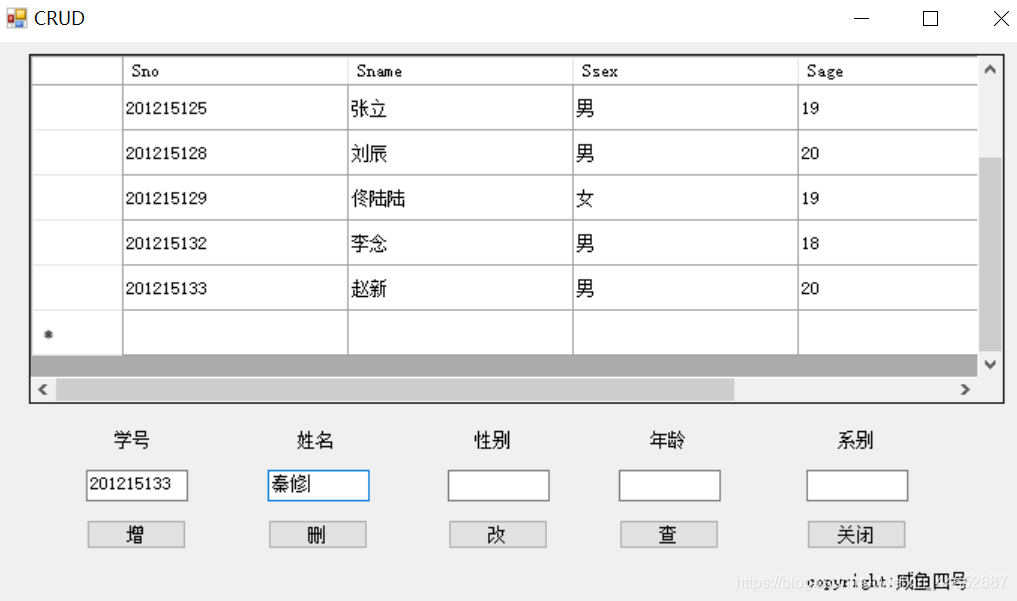Select age cell 18 in 李念 row
The height and width of the screenshot is (601, 1017).
(x=887, y=243)
